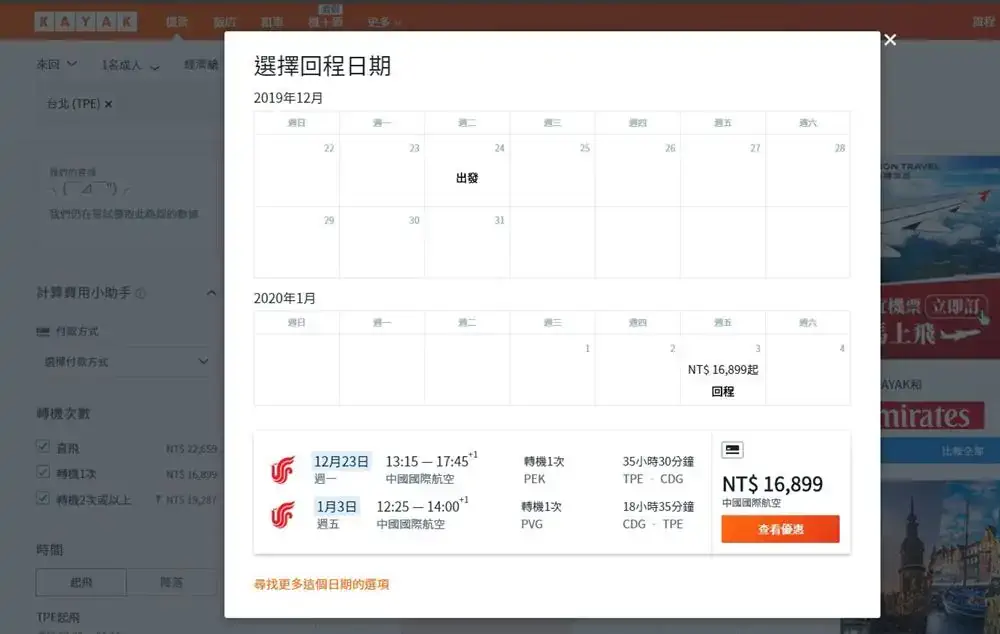Click the card icon beside 付款方式
Viewport: 1000px width, 634px height.
click(x=43, y=332)
